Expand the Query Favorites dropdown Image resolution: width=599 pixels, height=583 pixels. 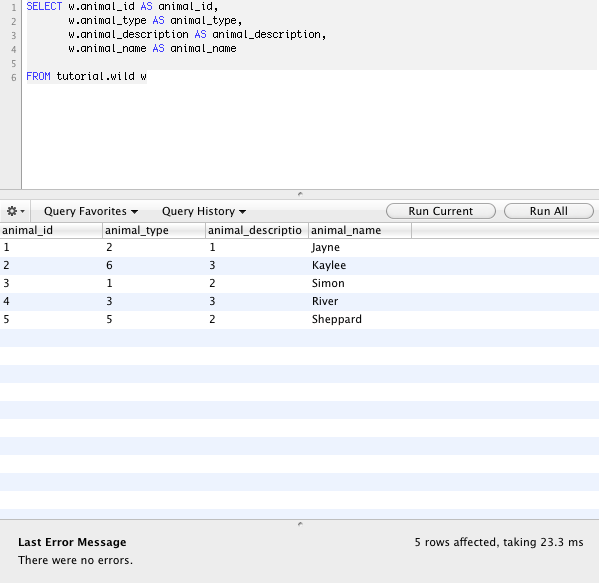(91, 211)
